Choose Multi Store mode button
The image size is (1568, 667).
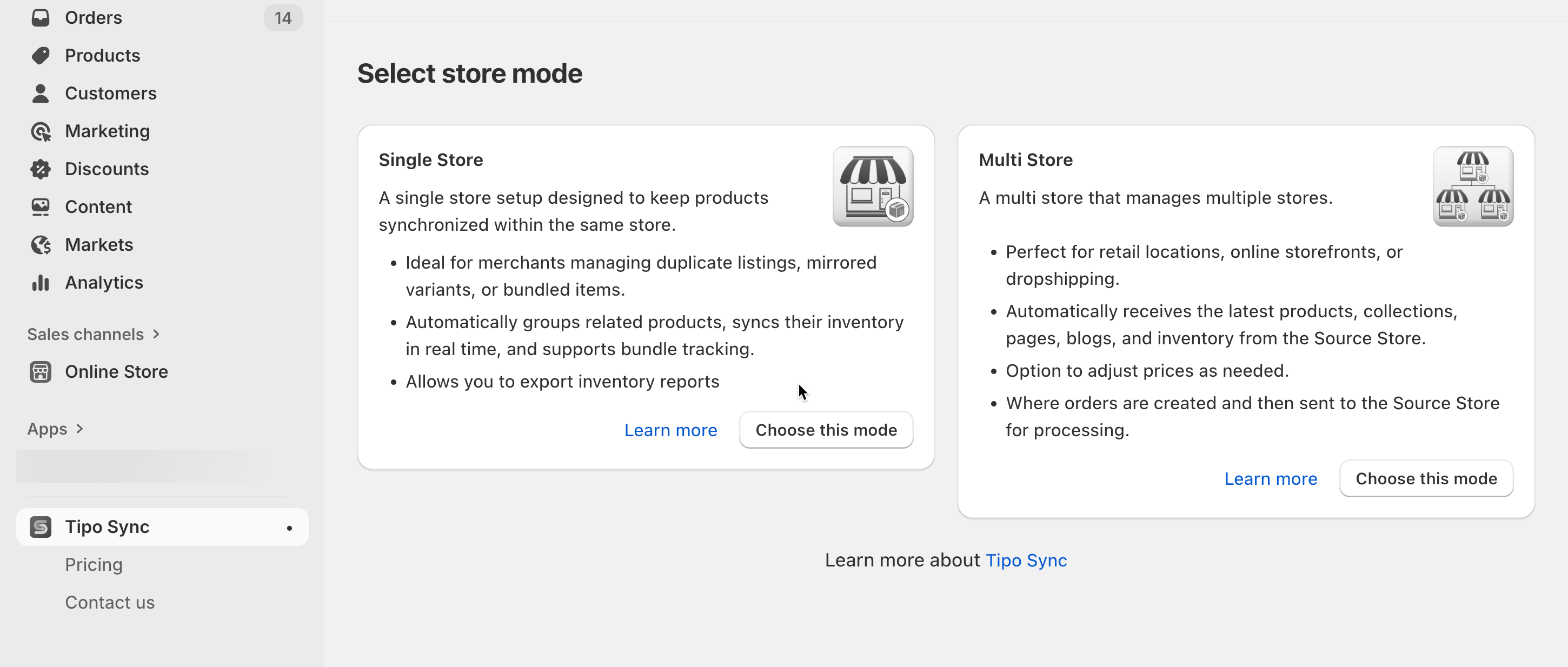tap(1426, 479)
